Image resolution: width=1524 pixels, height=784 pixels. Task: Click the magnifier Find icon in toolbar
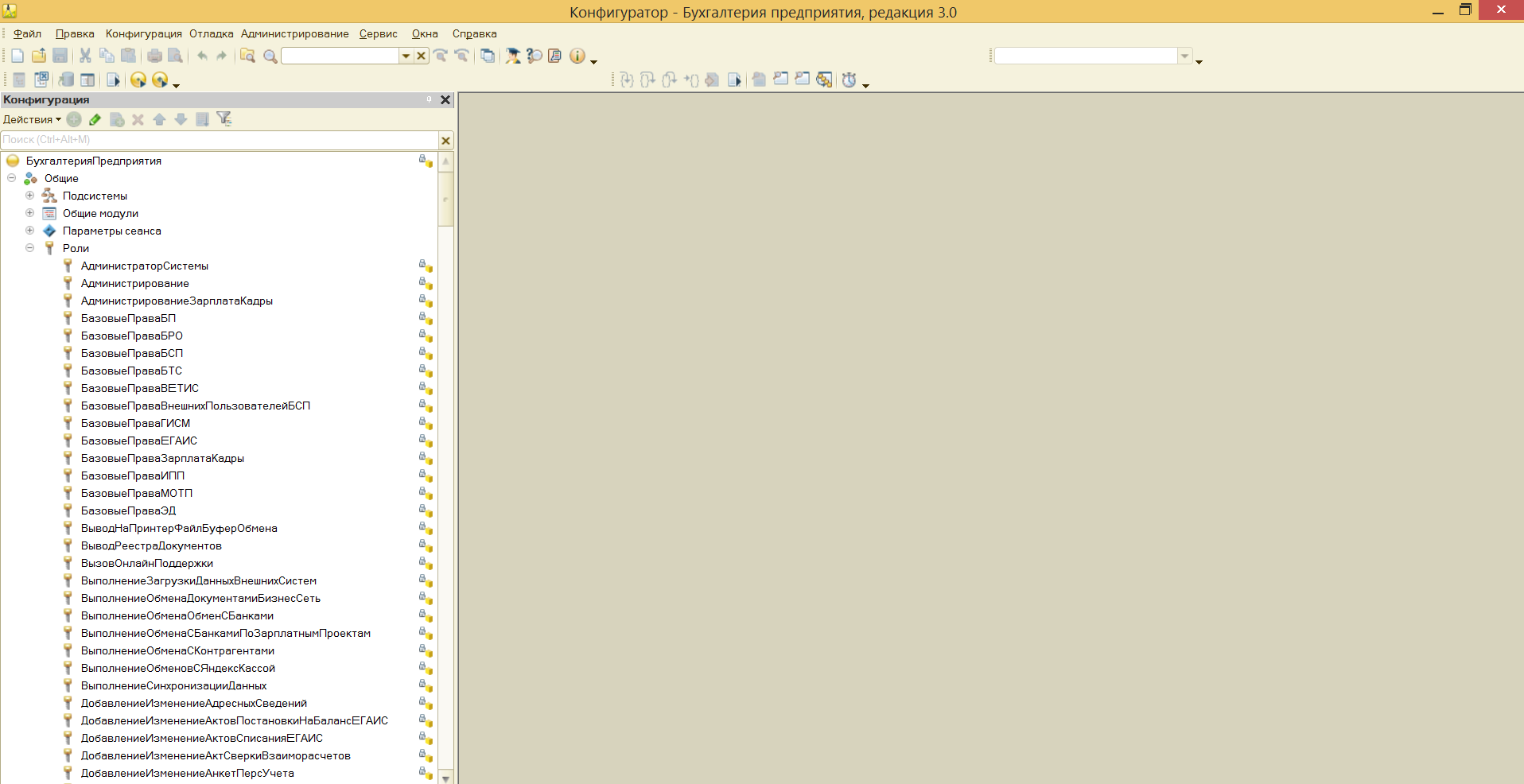270,56
